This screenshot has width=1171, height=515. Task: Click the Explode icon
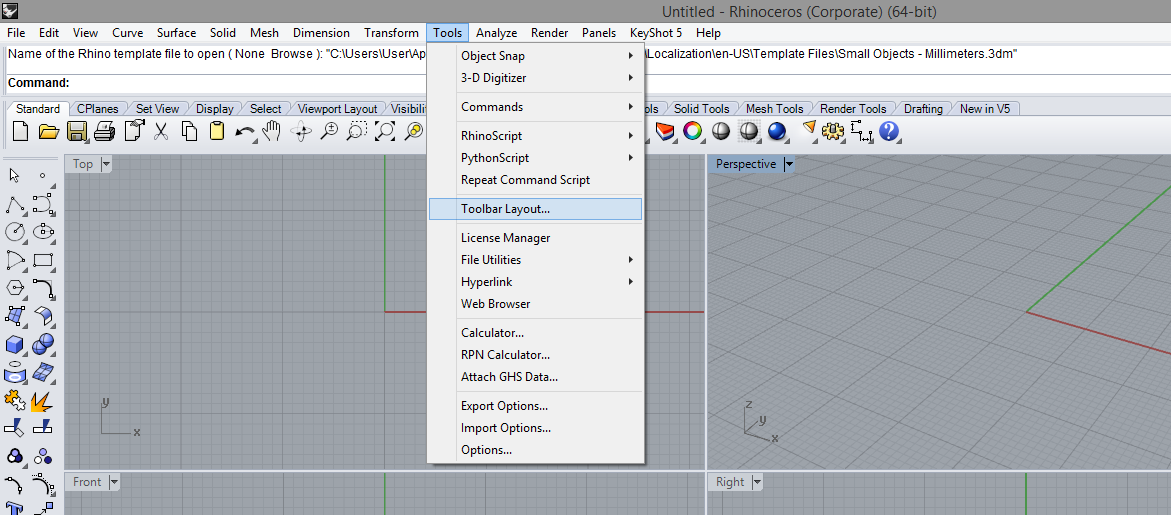click(x=43, y=401)
